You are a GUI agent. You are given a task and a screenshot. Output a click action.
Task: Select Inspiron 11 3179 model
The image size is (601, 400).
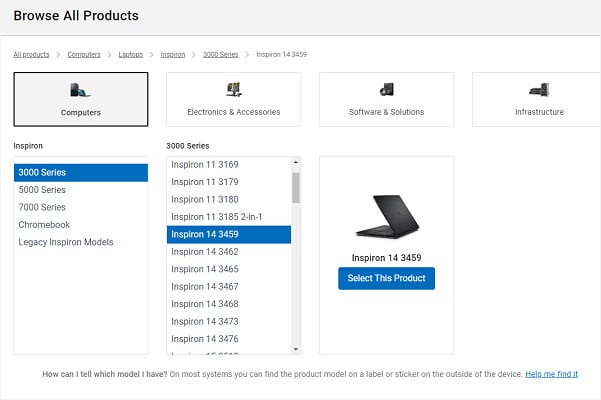[229, 182]
